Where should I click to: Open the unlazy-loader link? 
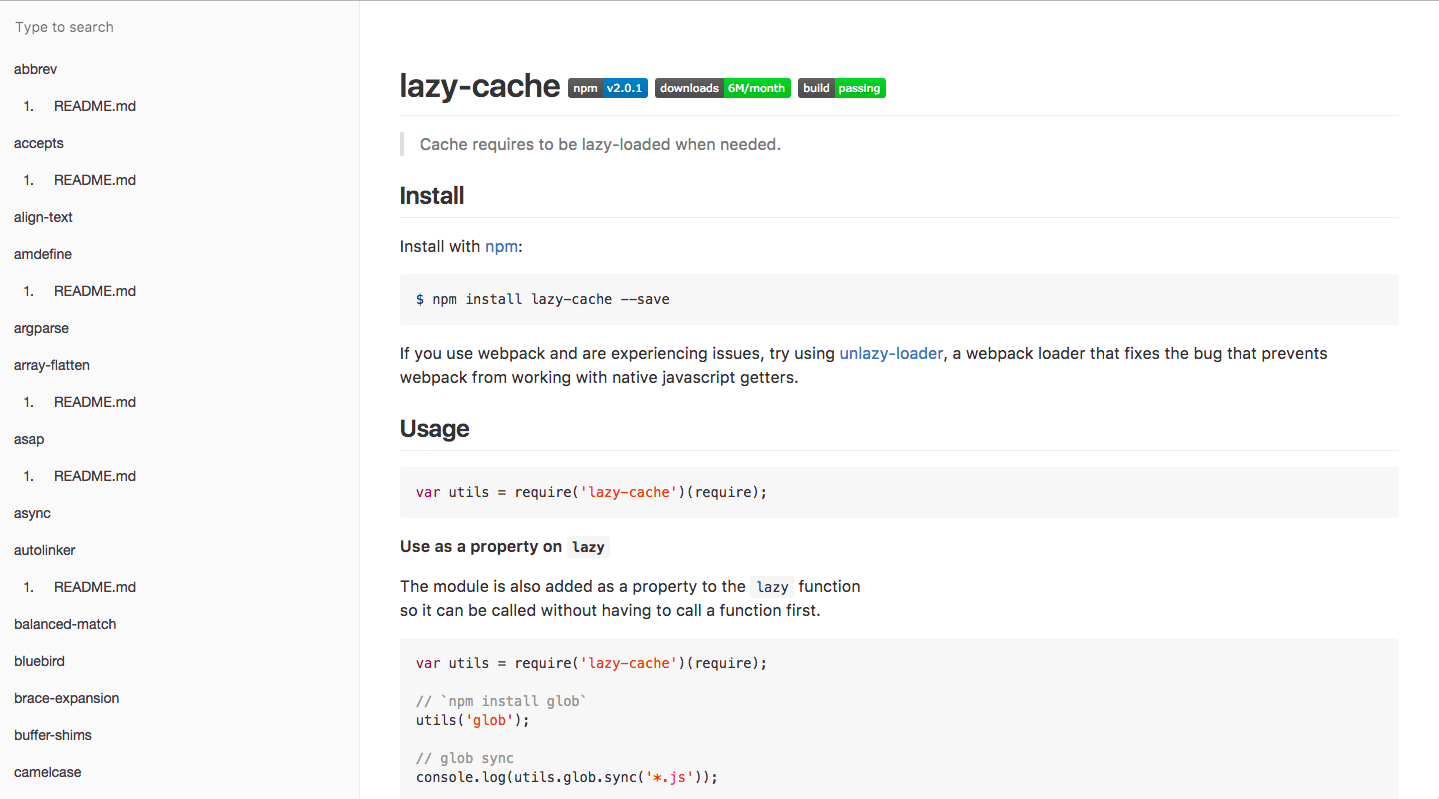pos(891,353)
